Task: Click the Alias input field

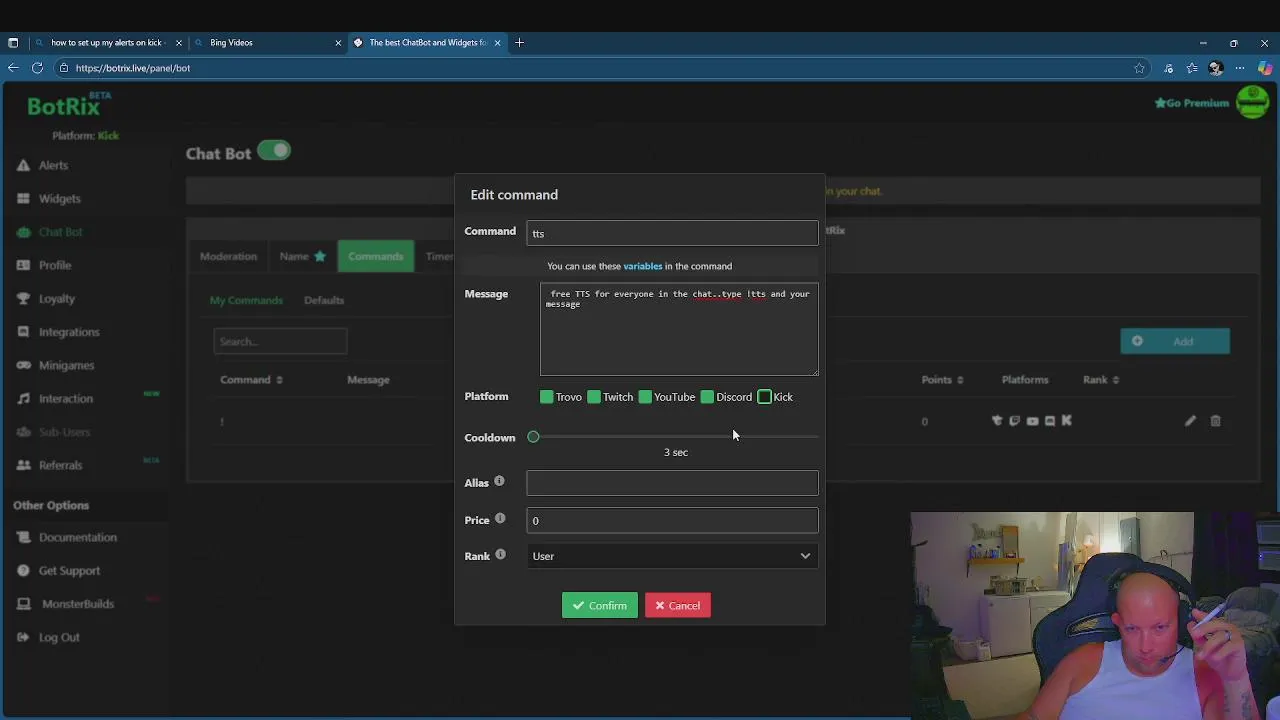Action: [x=672, y=484]
